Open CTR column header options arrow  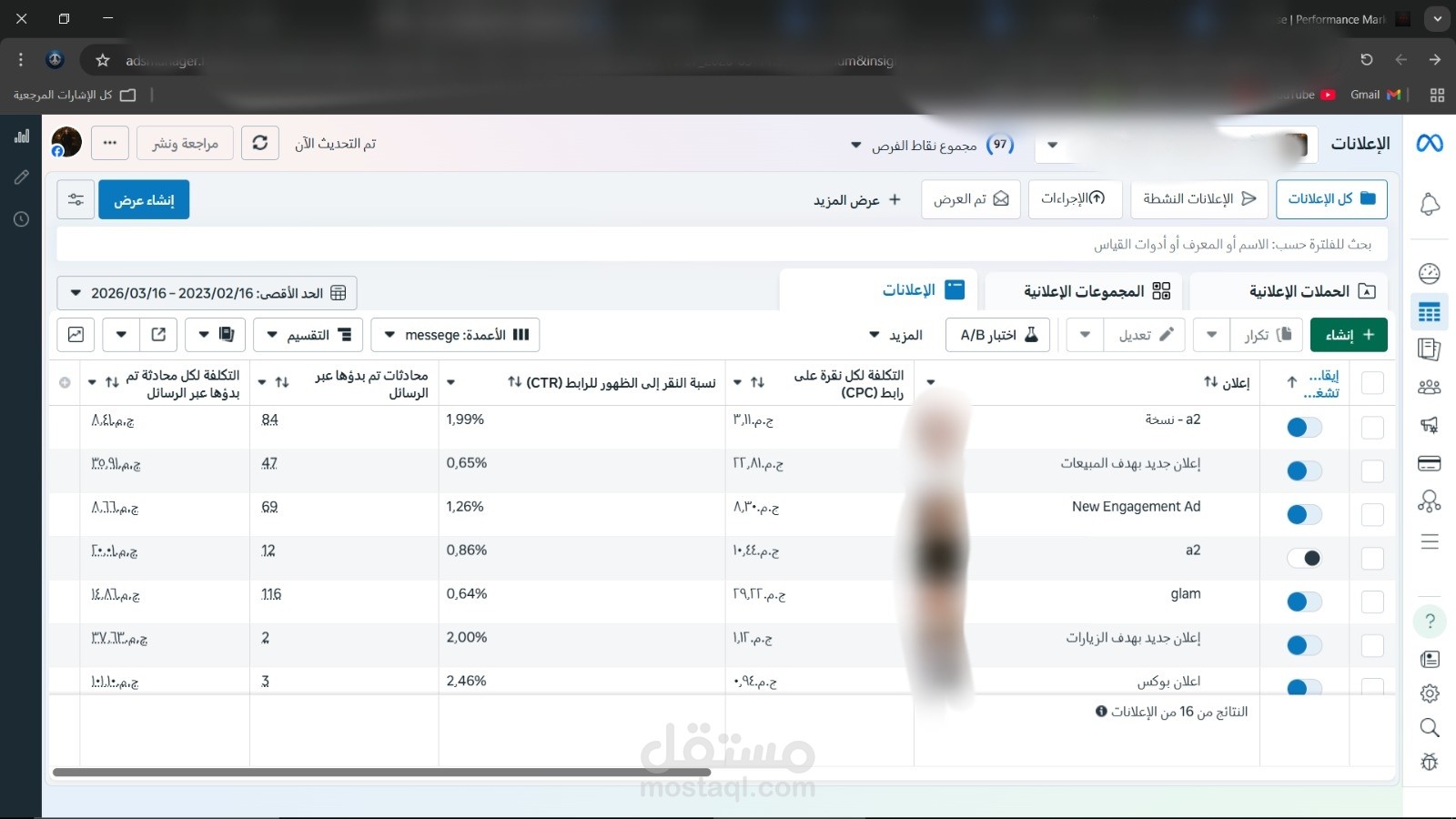pos(450,383)
